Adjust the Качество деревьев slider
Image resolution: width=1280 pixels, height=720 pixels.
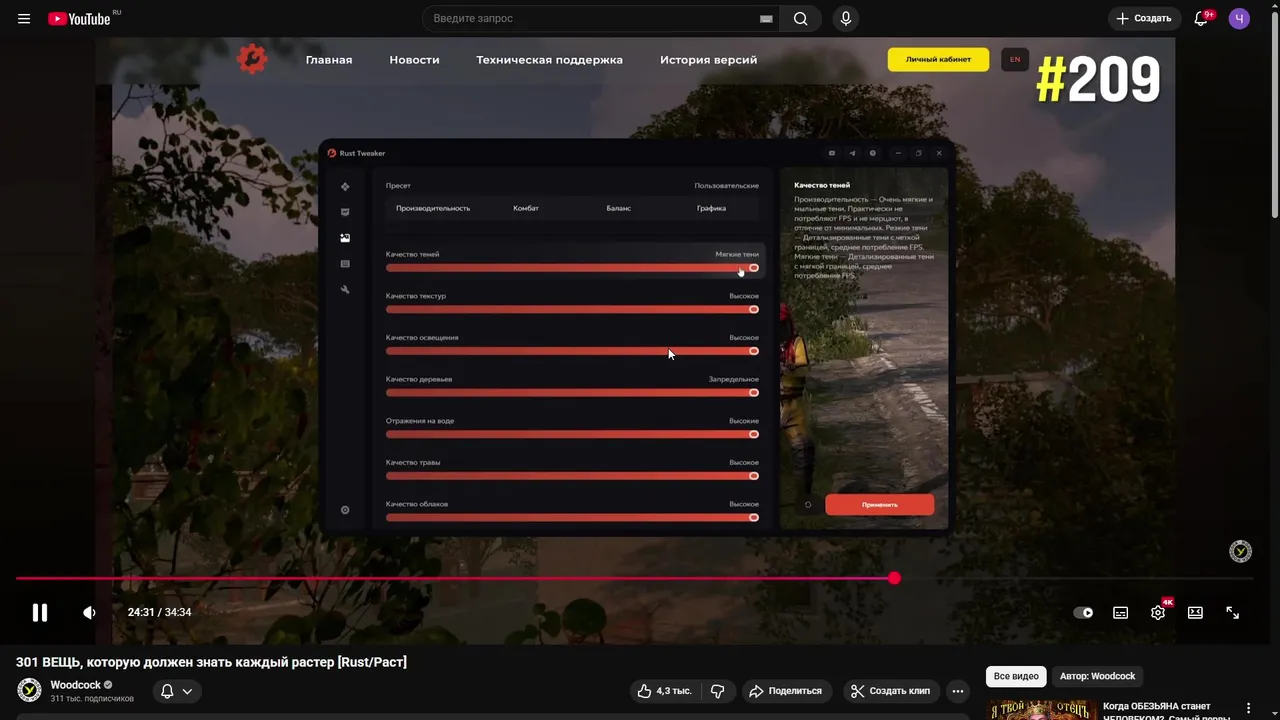[x=572, y=392]
